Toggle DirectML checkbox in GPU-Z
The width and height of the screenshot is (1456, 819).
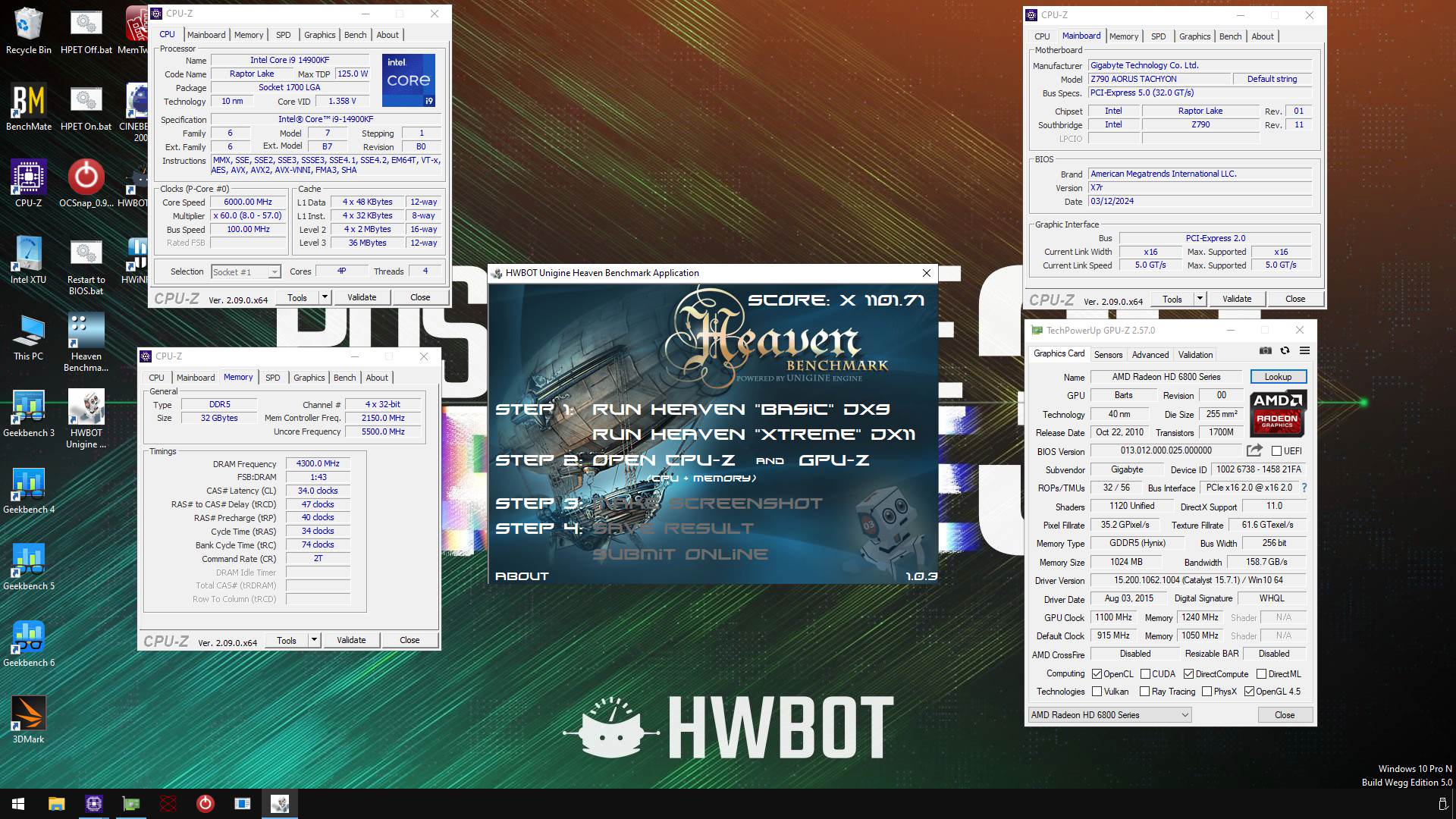click(1261, 673)
